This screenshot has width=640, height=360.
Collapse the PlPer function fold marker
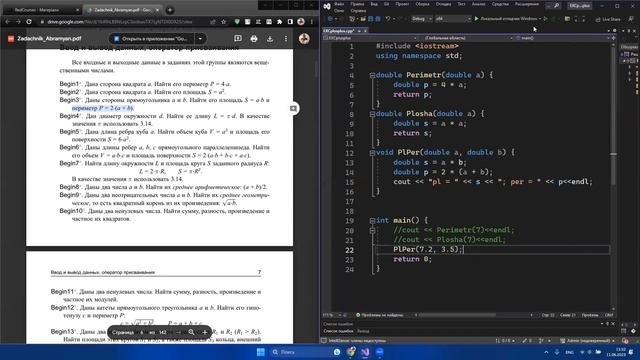tap(372, 153)
